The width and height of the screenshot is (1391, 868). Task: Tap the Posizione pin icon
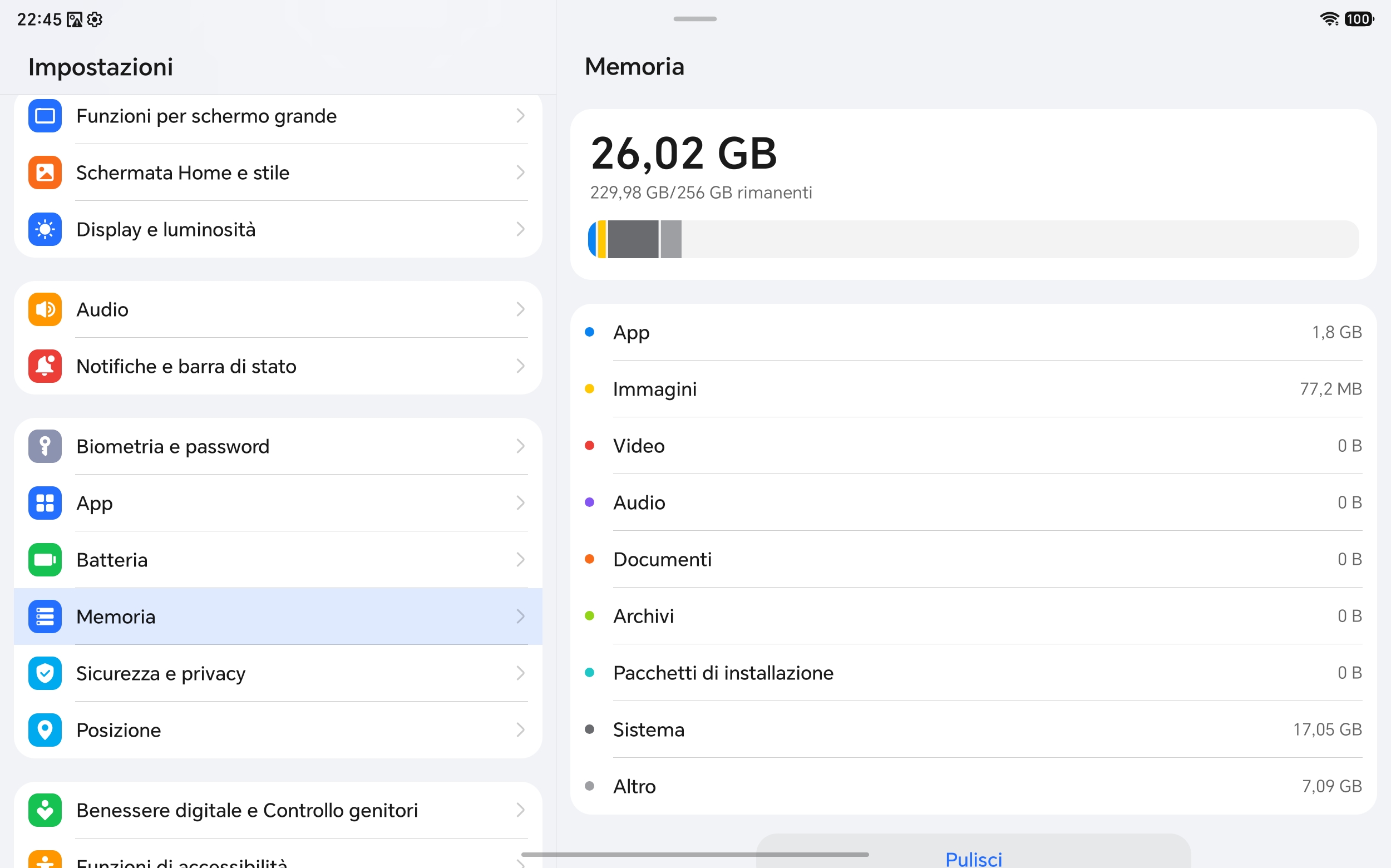click(x=45, y=729)
